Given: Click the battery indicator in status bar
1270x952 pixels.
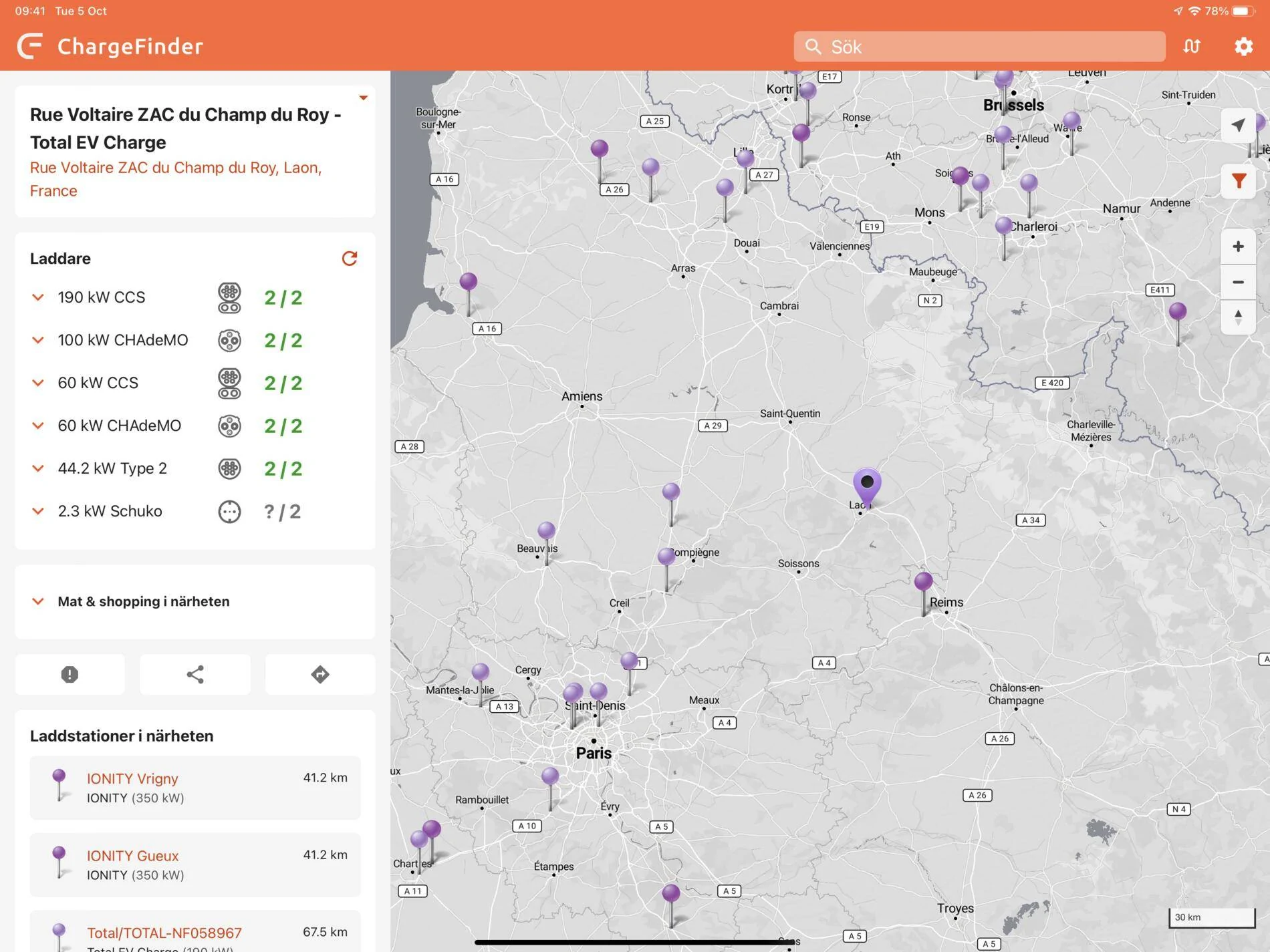Looking at the screenshot, I should click(x=1243, y=11).
